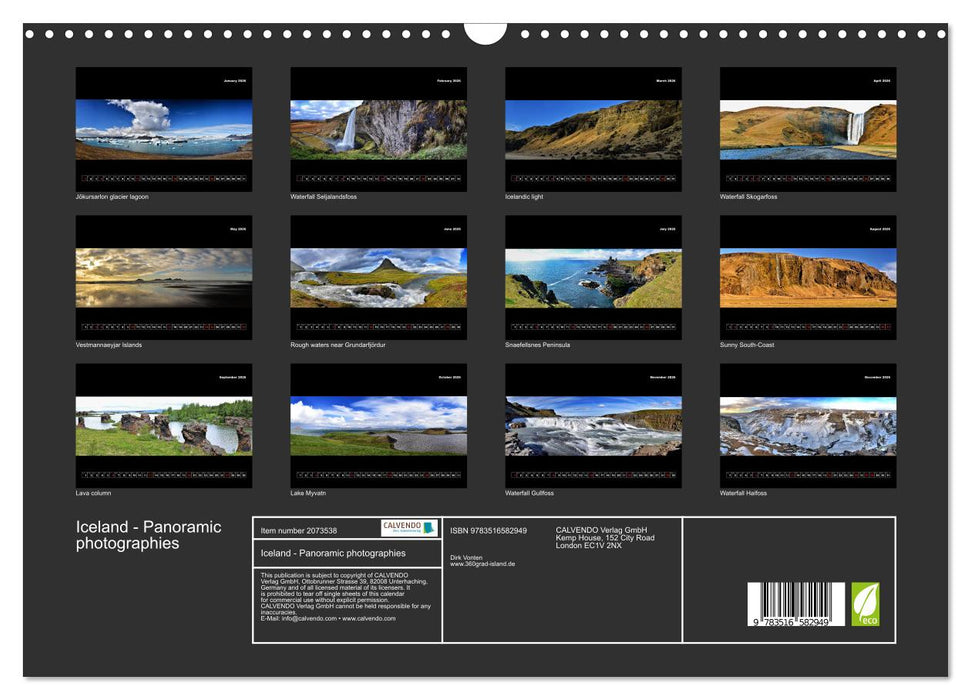
Task: Select the January Jökursarlon glacier lagoon photo
Action: (163, 130)
